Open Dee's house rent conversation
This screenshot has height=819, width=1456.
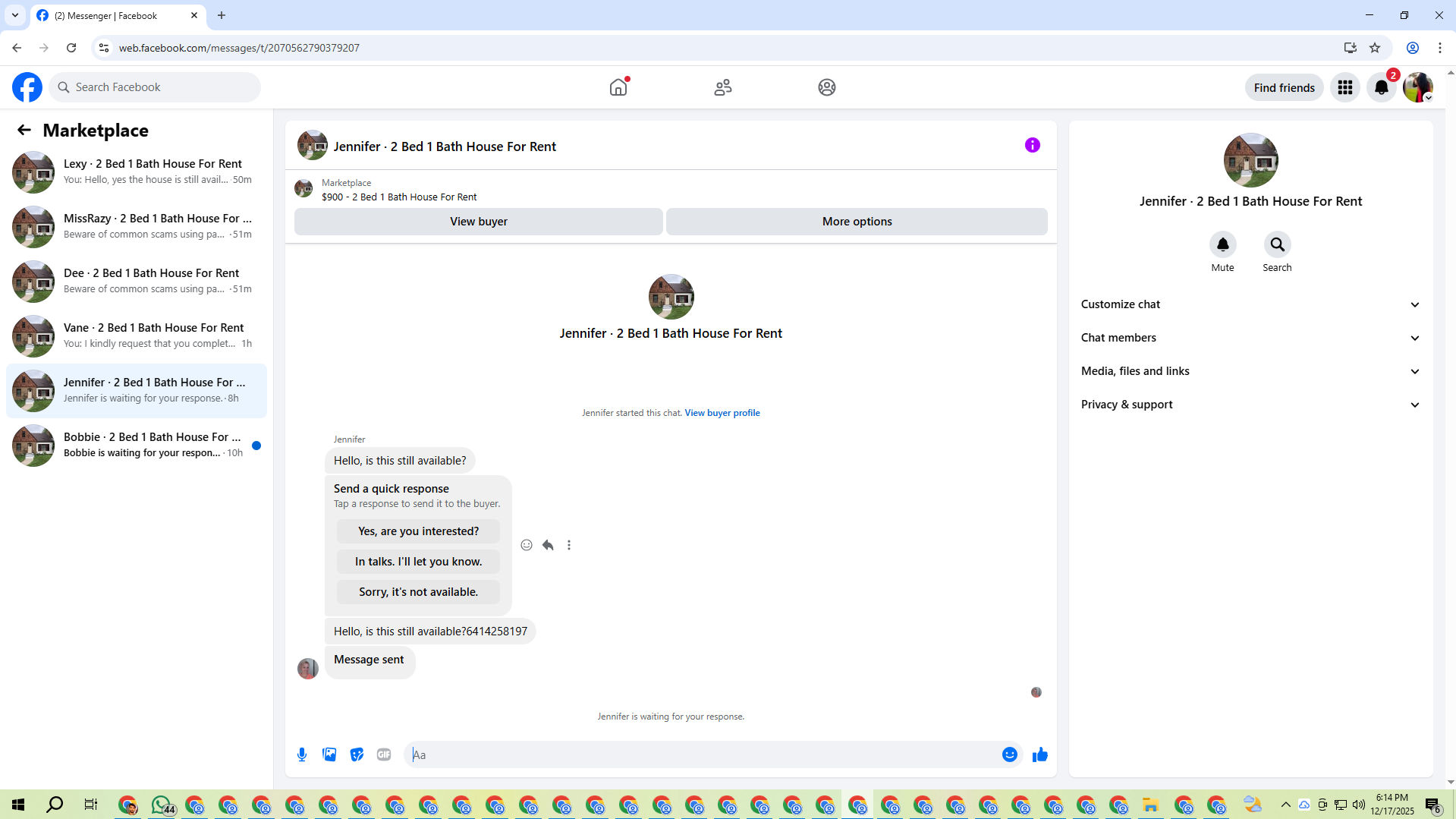click(x=137, y=281)
